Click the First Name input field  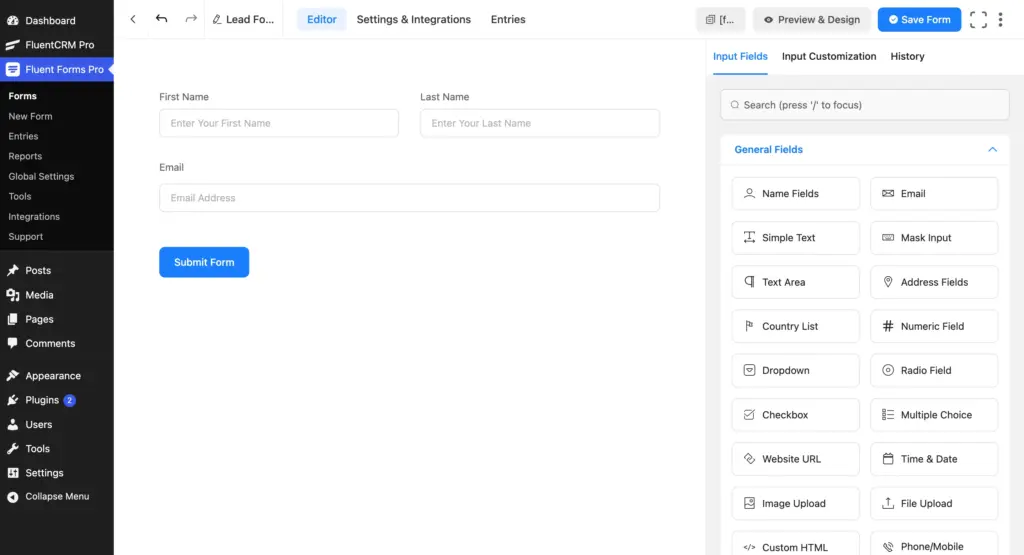coord(279,123)
